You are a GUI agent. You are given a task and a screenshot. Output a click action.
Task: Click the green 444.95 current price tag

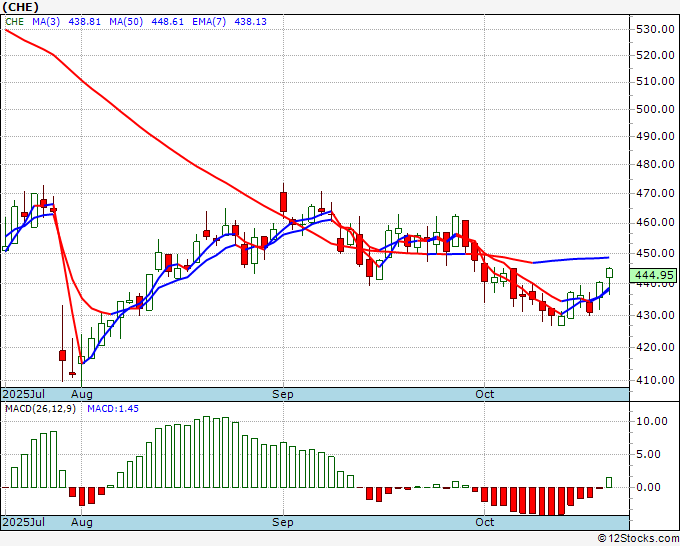[654, 275]
